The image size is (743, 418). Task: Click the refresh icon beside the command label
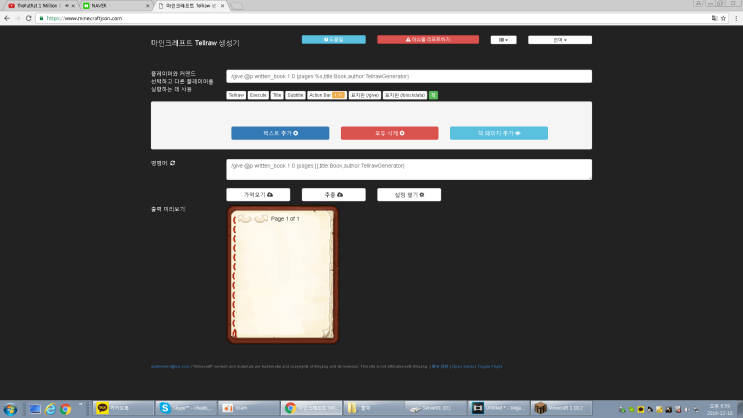tap(174, 162)
